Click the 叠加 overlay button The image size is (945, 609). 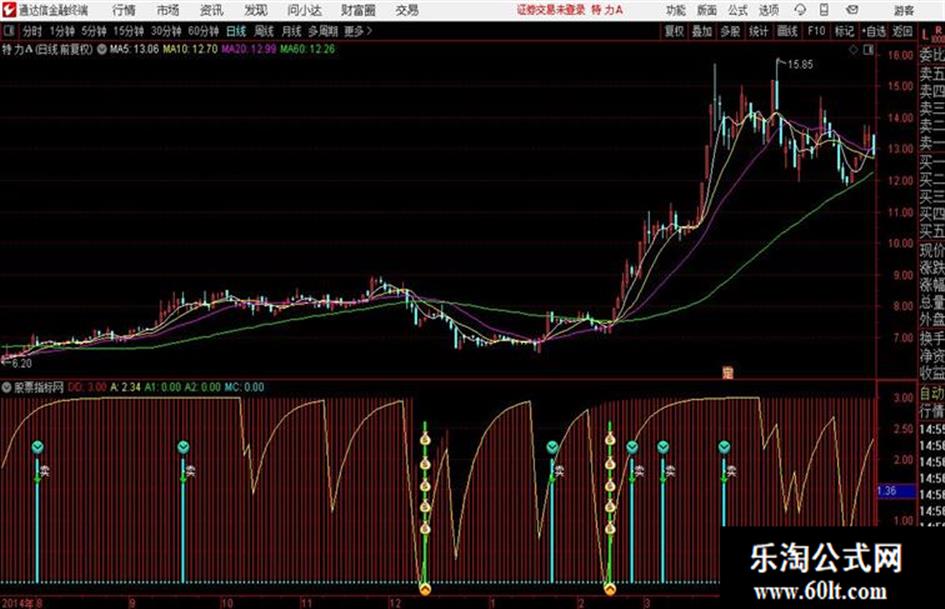[702, 31]
